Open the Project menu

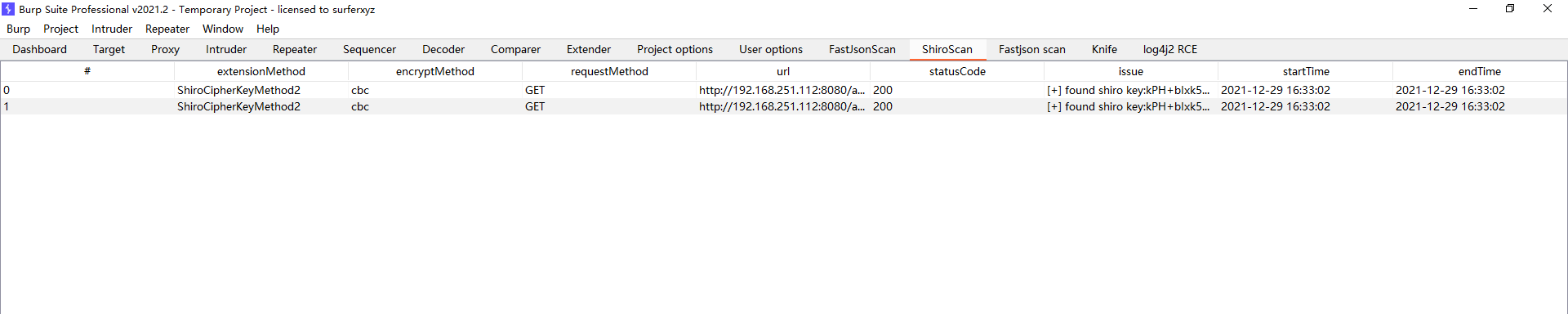(x=60, y=29)
